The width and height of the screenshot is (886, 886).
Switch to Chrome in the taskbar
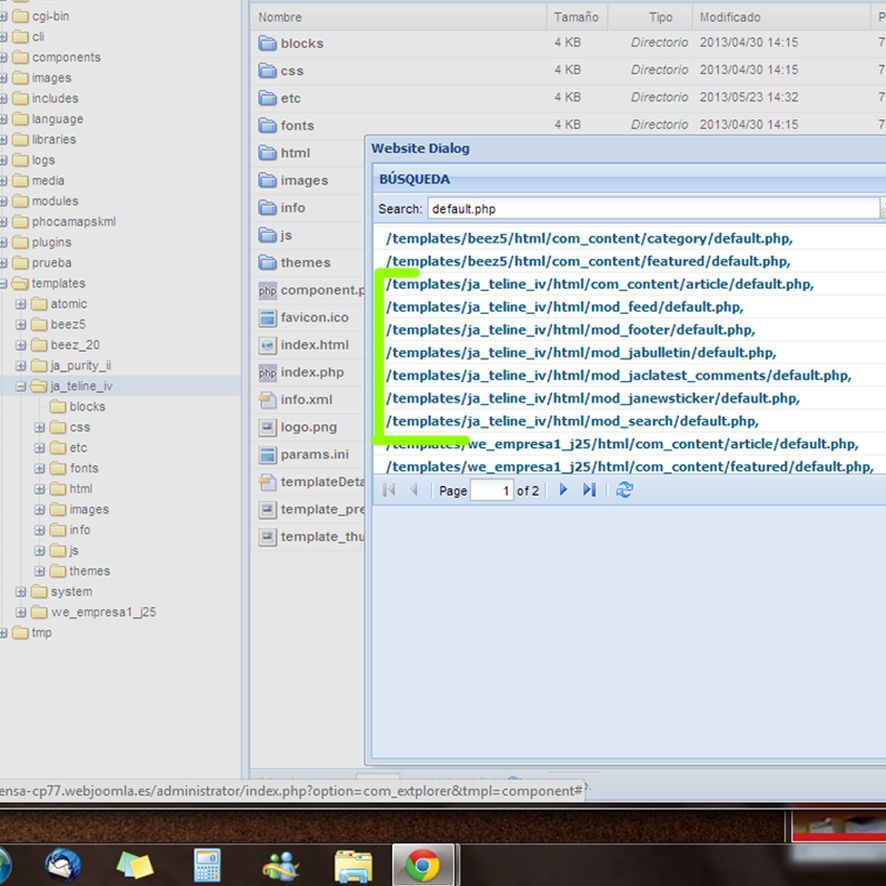click(423, 866)
